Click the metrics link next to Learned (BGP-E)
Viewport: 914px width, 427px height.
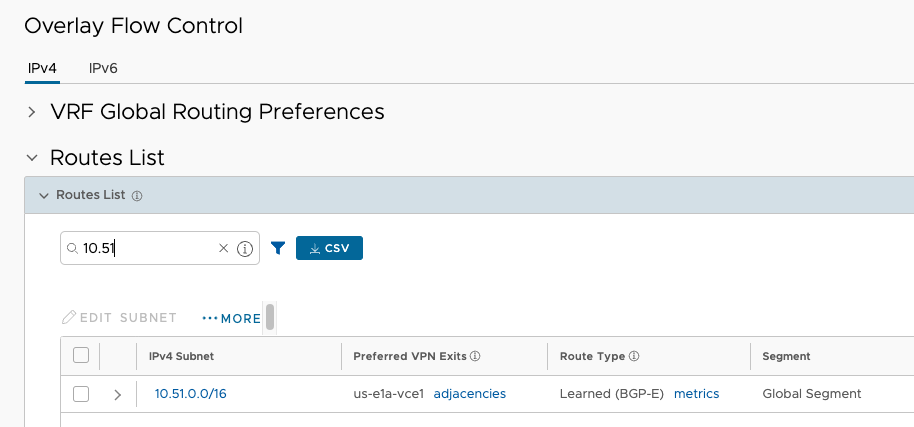tap(697, 394)
